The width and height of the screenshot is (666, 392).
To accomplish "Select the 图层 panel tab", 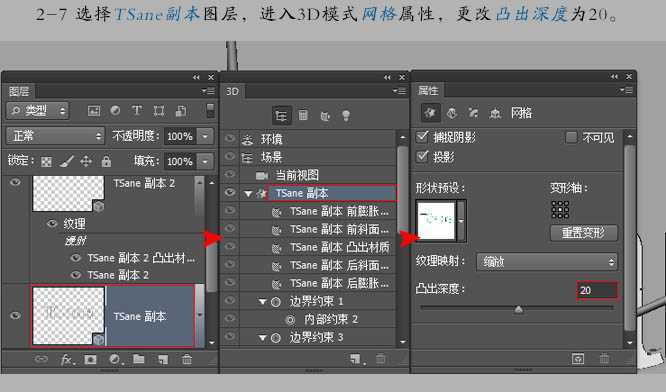I will click(x=20, y=91).
